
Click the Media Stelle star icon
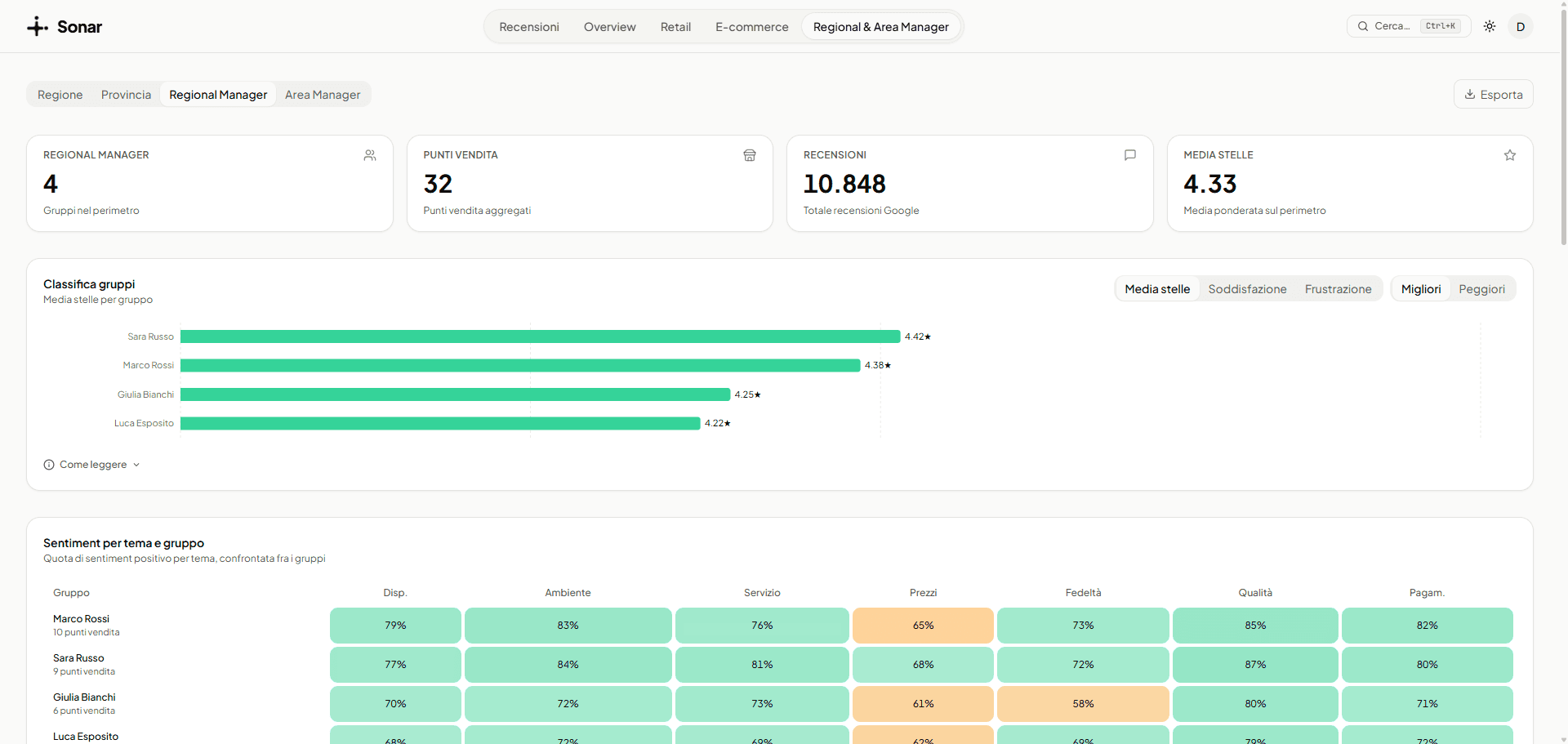tap(1510, 155)
